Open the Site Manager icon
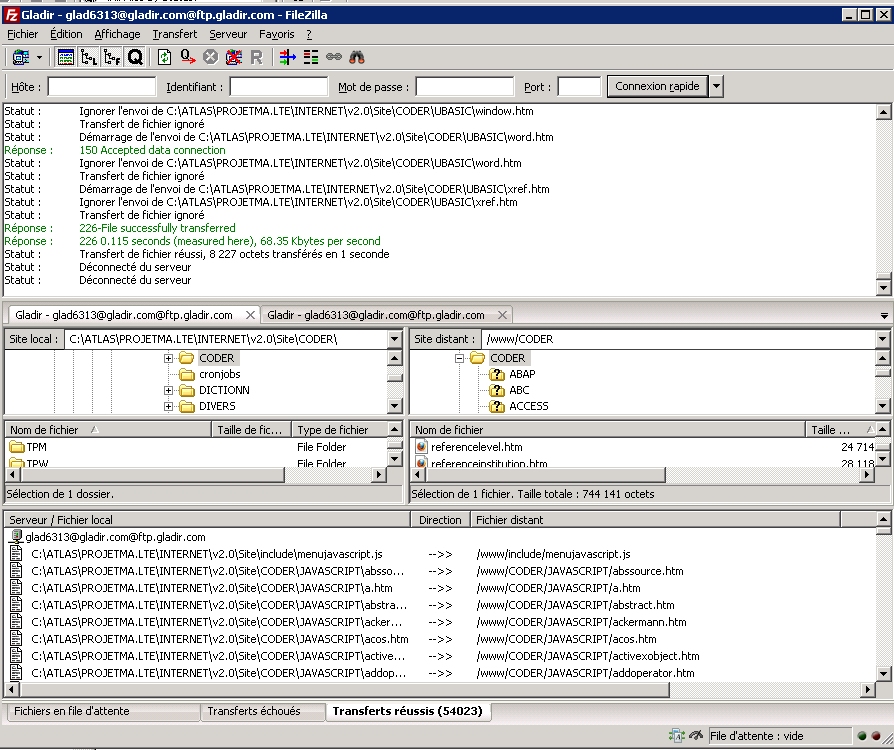Image resolution: width=894 pixels, height=750 pixels. 19,58
